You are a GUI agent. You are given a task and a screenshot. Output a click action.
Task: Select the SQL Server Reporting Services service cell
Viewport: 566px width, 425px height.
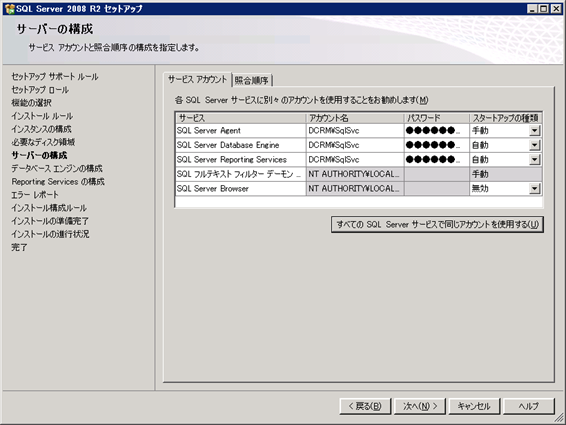click(240, 160)
